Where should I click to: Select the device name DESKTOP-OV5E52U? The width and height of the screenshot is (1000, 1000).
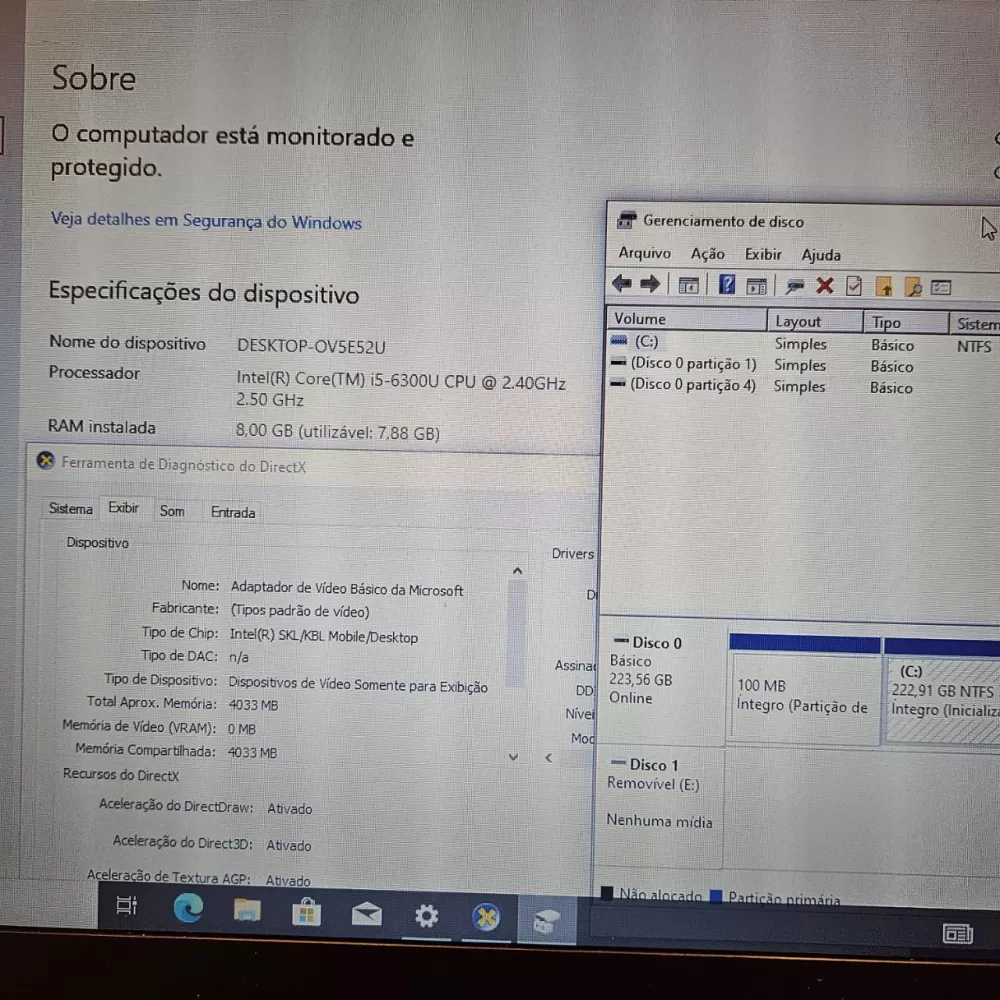(x=311, y=346)
